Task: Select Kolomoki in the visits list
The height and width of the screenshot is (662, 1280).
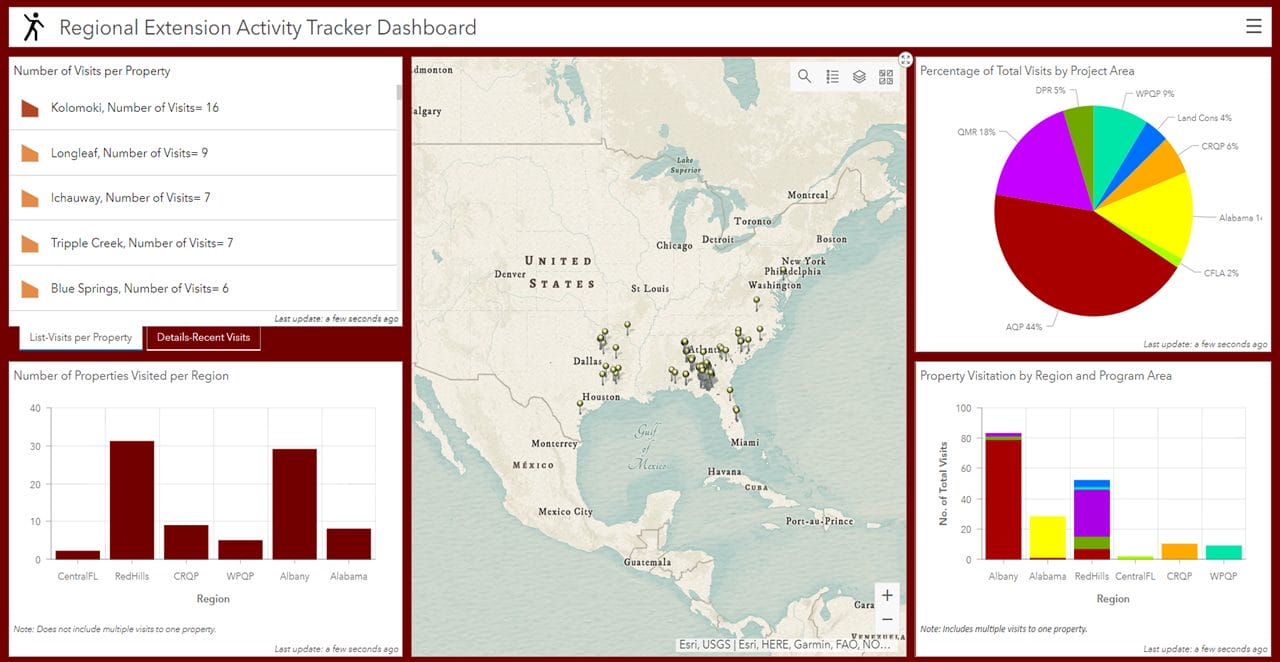Action: point(134,108)
